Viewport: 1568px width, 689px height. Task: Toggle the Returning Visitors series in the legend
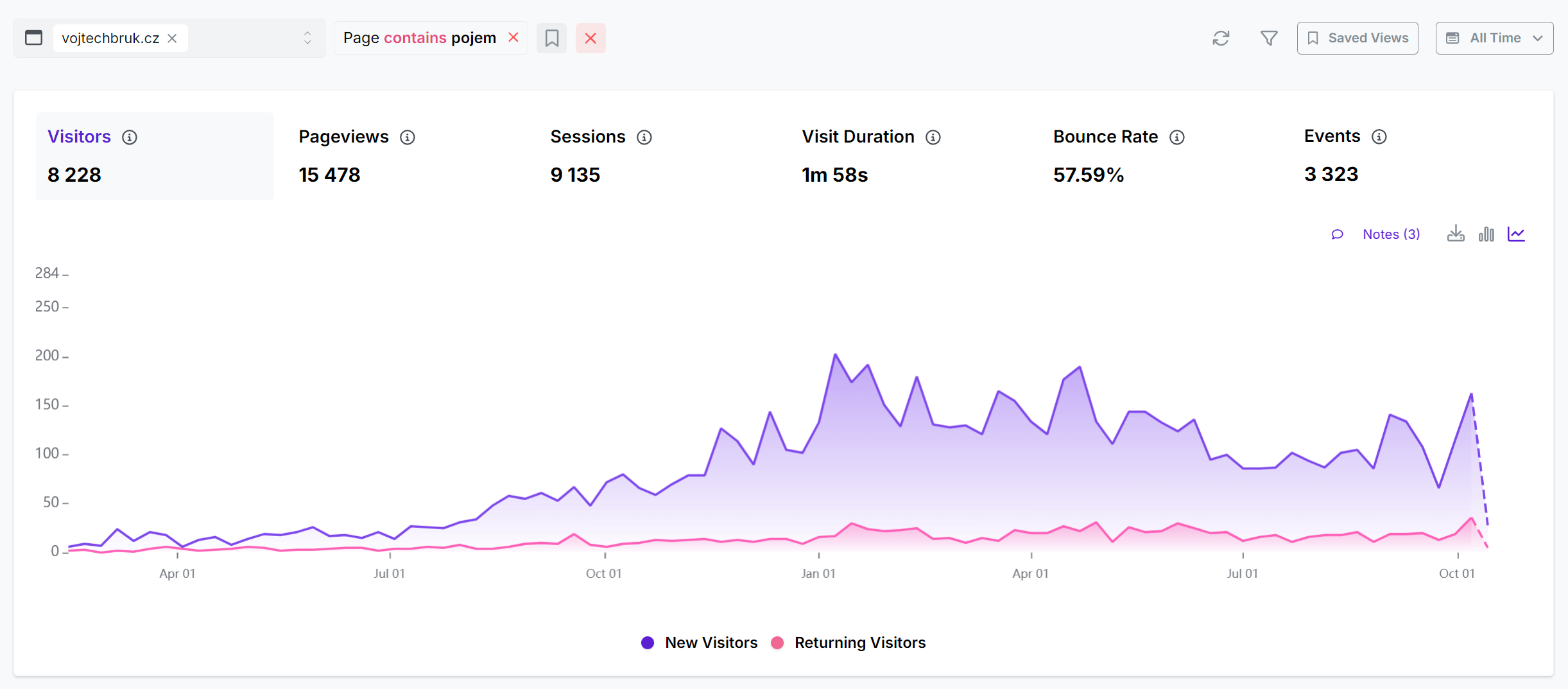point(848,643)
